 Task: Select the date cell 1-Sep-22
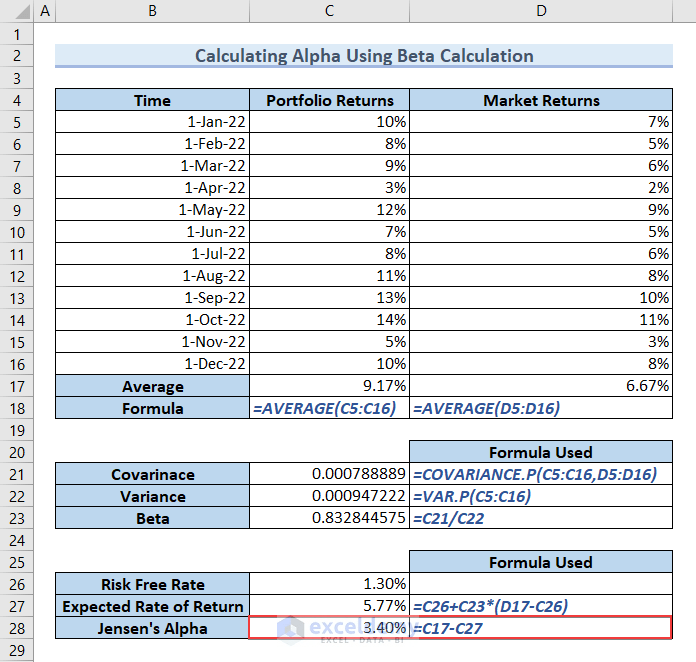pyautogui.click(x=152, y=298)
